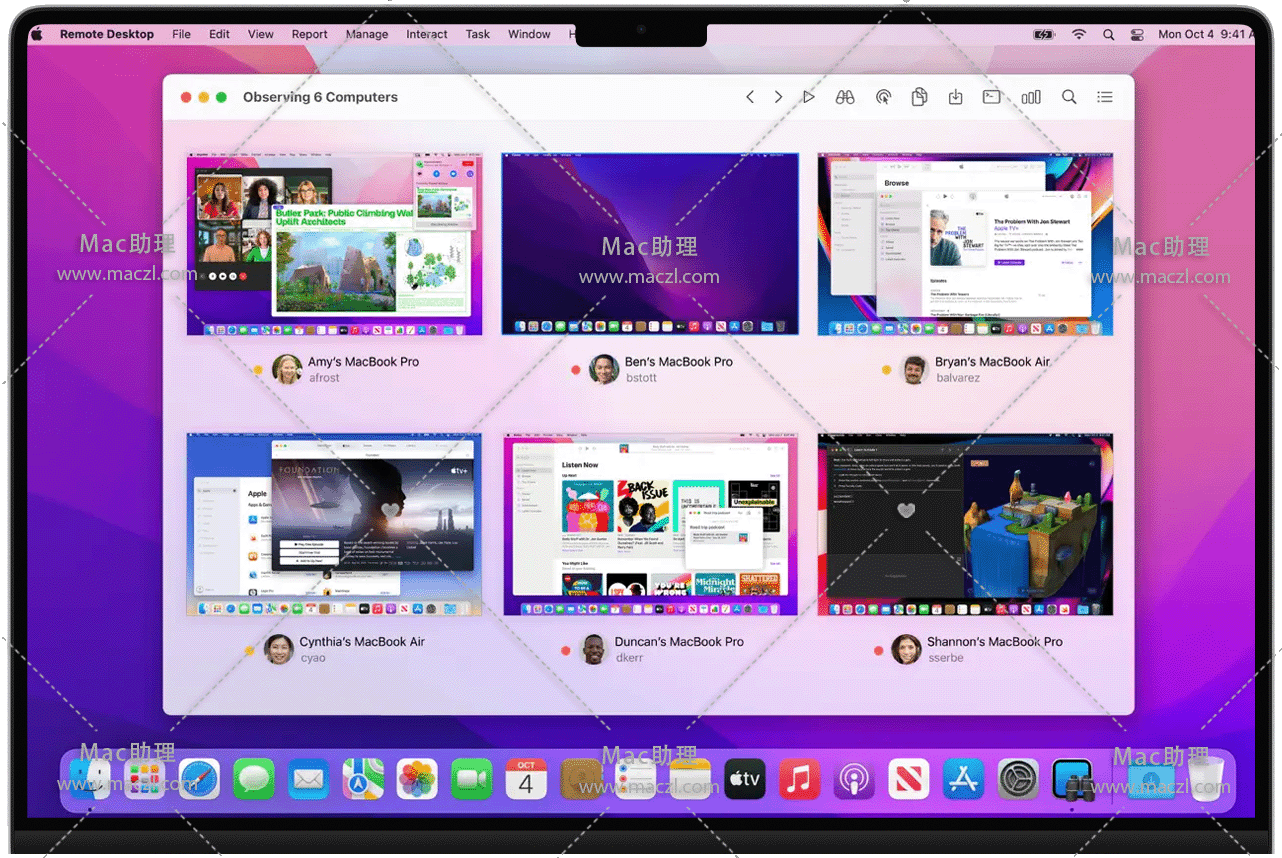Open Control Center in the menu bar
Viewport: 1282px width, 858px height.
pos(1137,34)
